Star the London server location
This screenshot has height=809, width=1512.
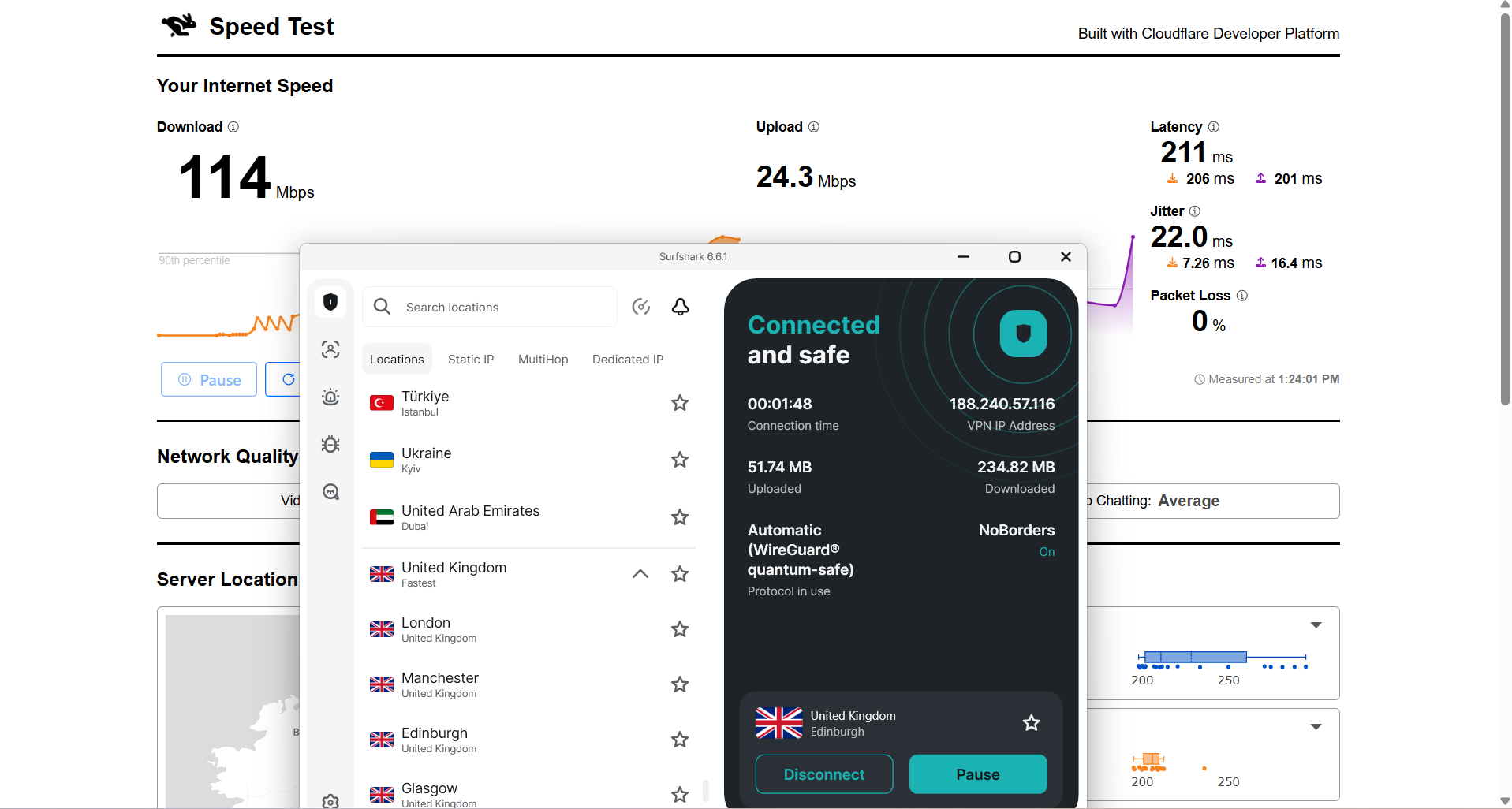coord(679,628)
